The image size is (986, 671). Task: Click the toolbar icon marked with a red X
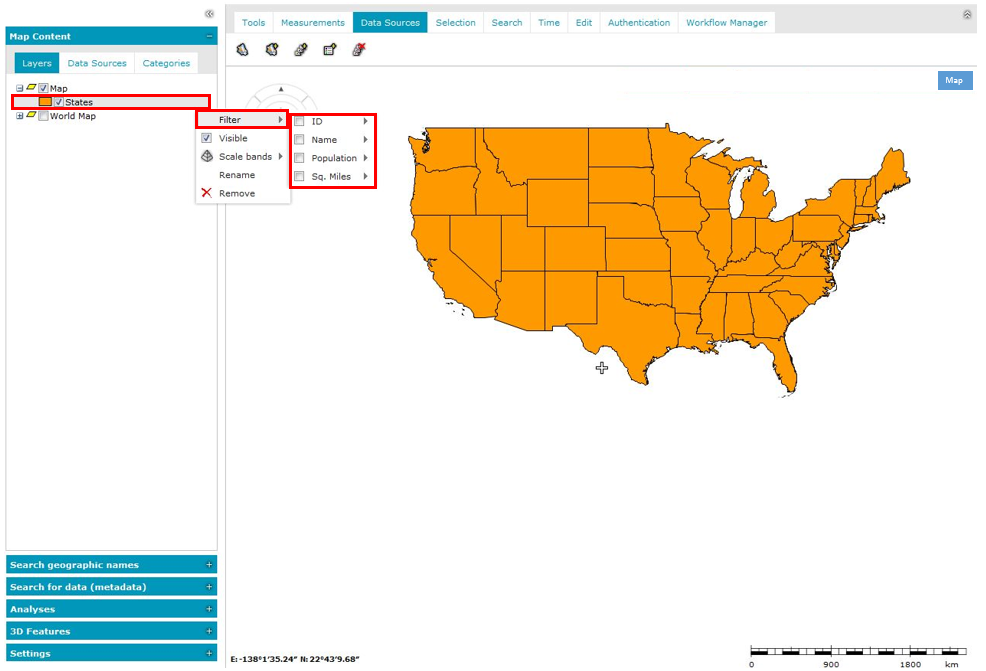tap(358, 49)
